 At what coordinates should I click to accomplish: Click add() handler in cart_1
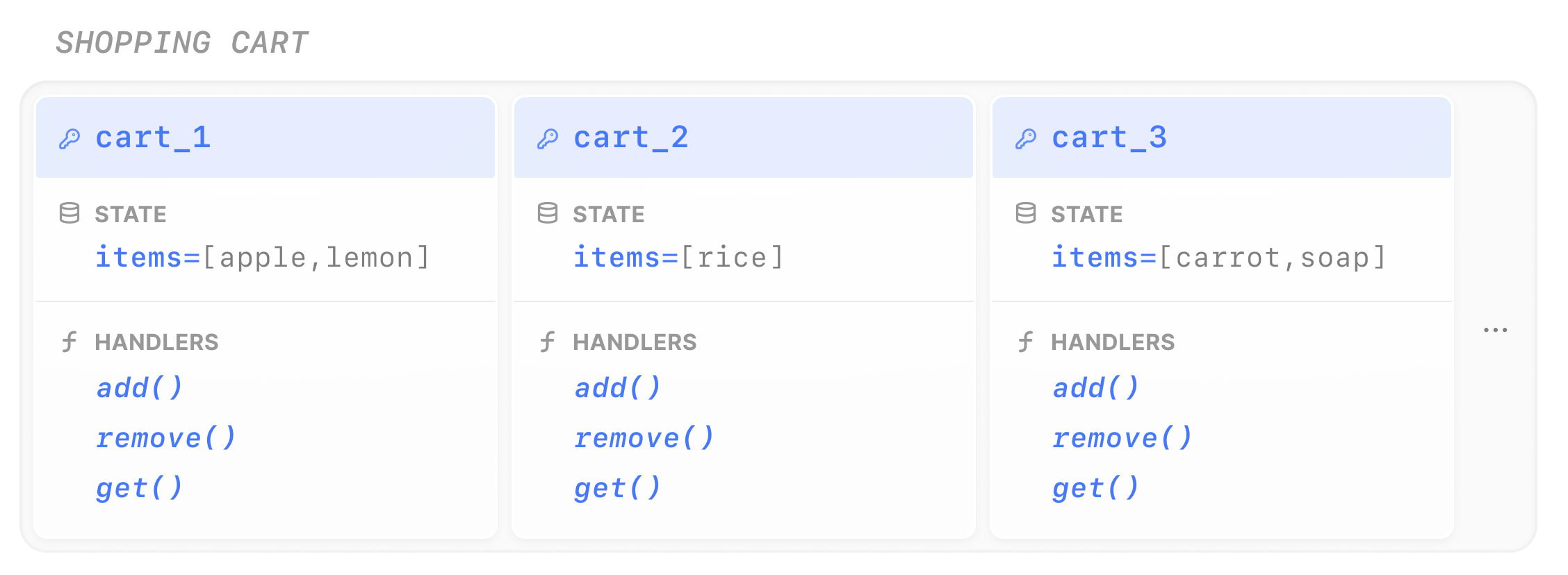(x=140, y=387)
